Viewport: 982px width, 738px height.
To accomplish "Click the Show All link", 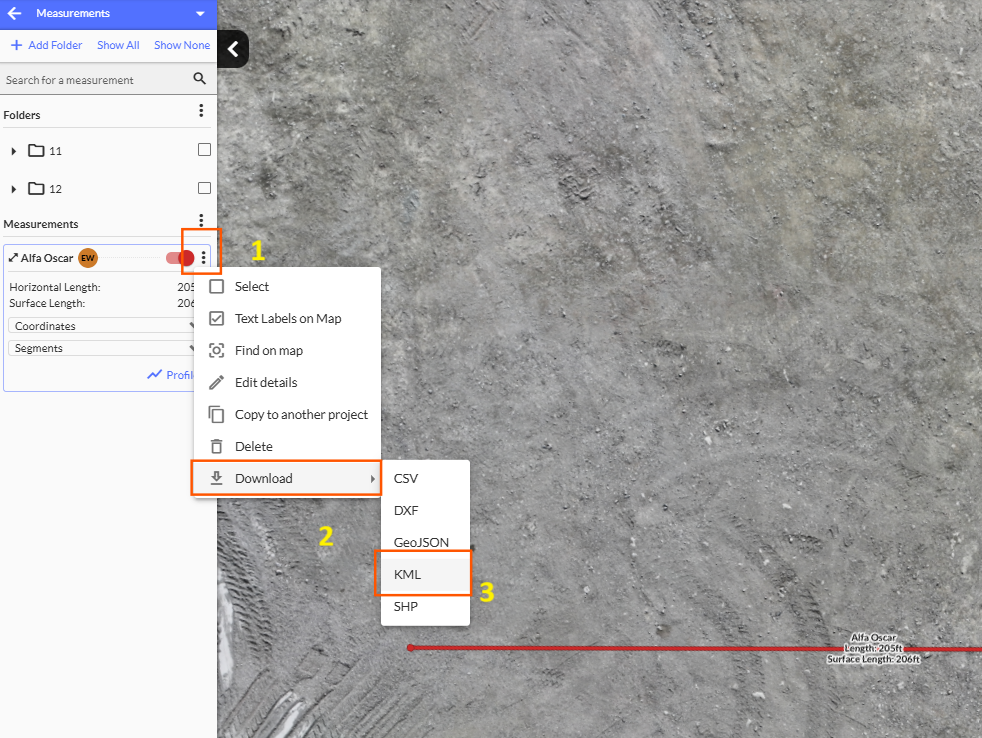I will tap(118, 45).
